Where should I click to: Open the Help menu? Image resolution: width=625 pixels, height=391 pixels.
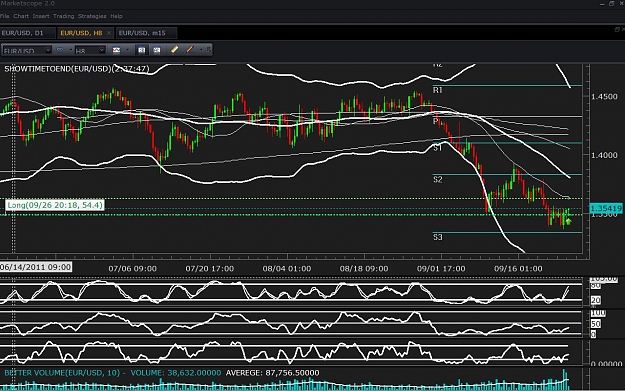(x=116, y=16)
